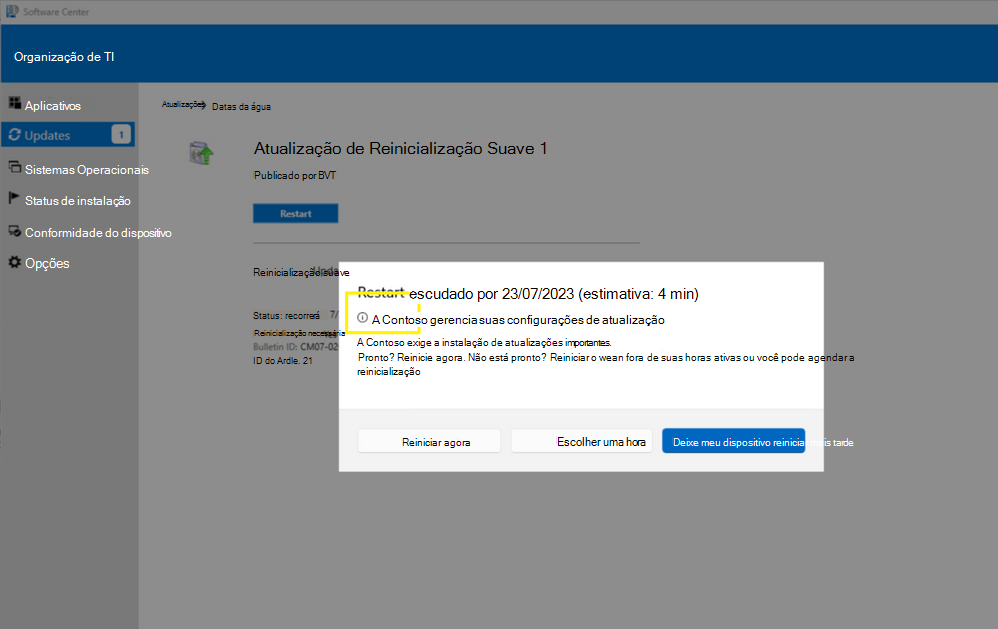Click the Datas da água breadcrumb
This screenshot has height=629, width=998.
241,107
